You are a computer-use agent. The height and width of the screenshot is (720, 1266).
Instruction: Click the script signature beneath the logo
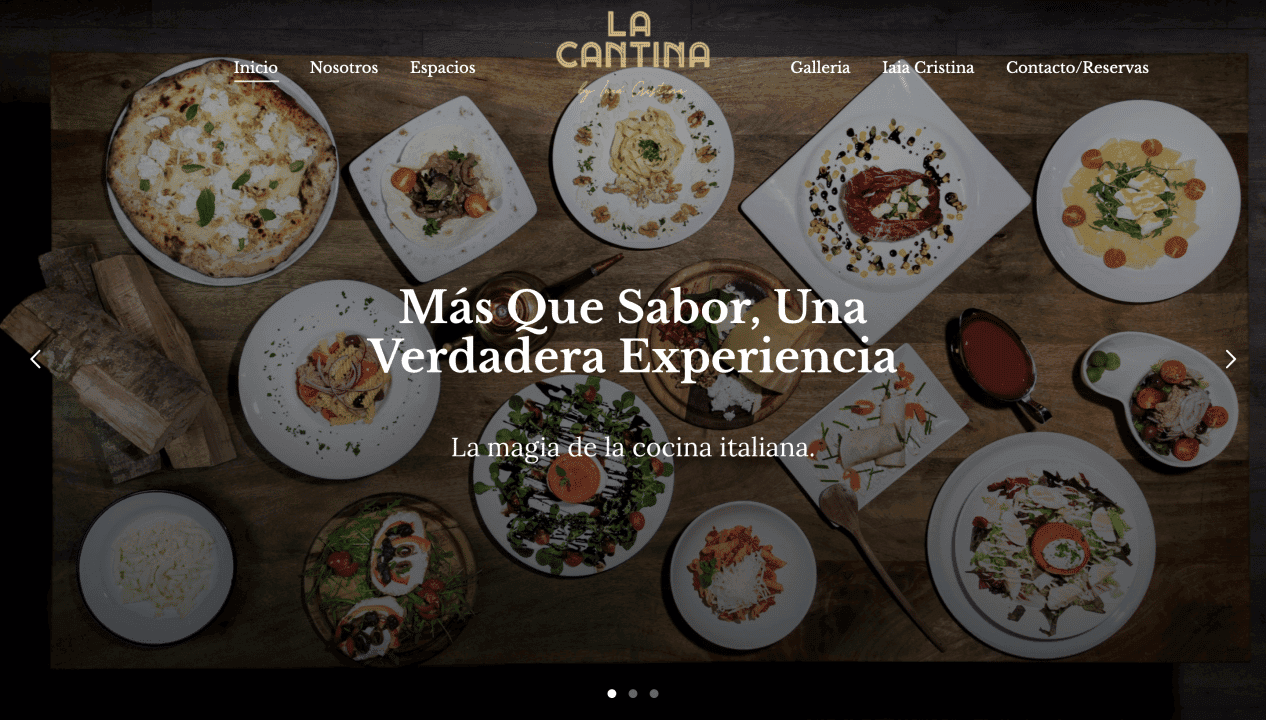[633, 91]
